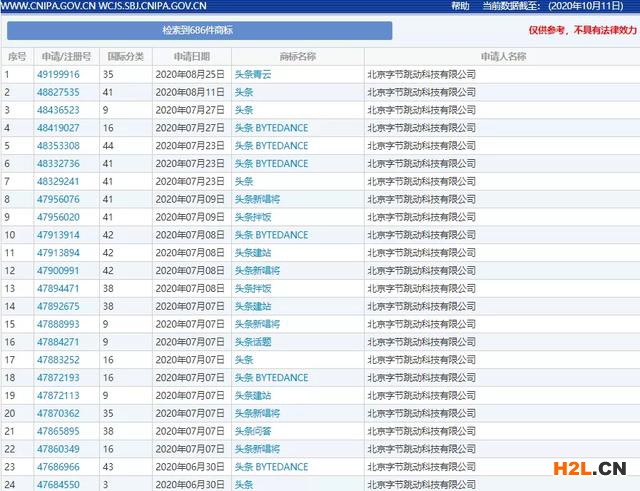The image size is (640, 491).
Task: Select the date cell 2020年08月25日
Action: tap(190, 74)
